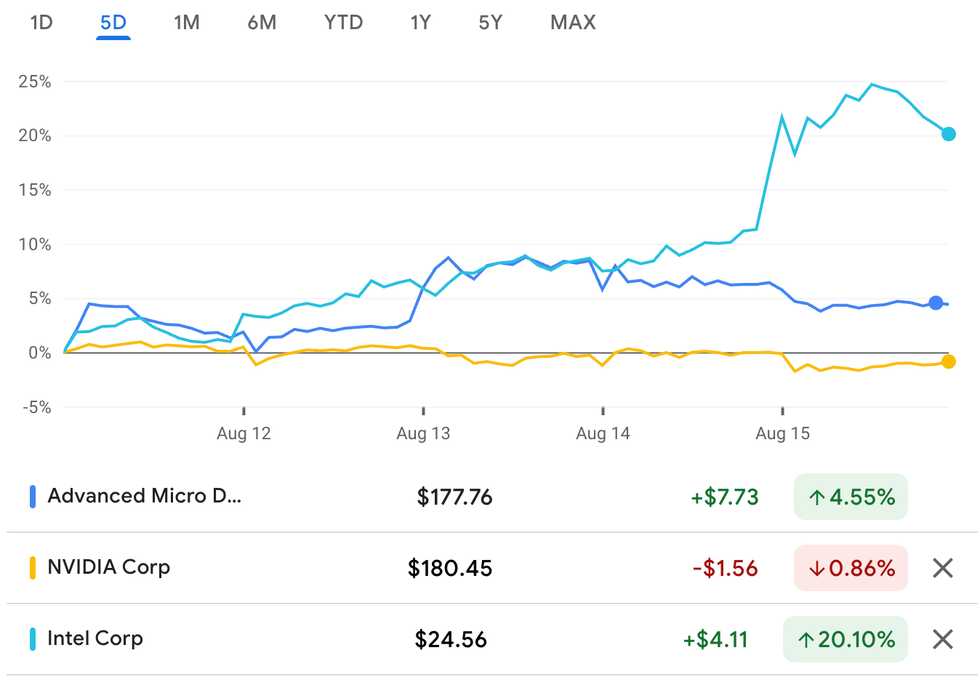Click the Intel cyan color marker
The image size is (980, 688).
click(x=33, y=639)
